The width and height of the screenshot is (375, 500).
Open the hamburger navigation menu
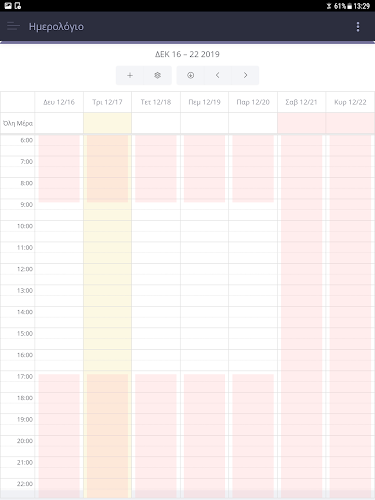click(13, 26)
